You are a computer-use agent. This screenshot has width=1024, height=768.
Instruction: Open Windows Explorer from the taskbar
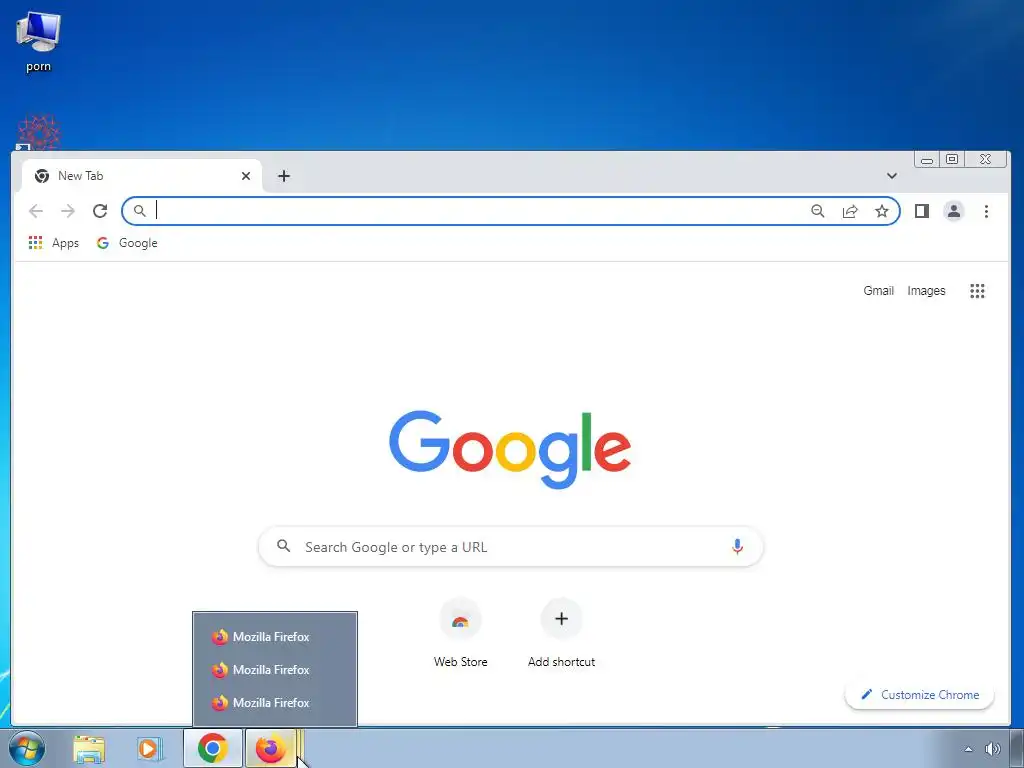[89, 749]
